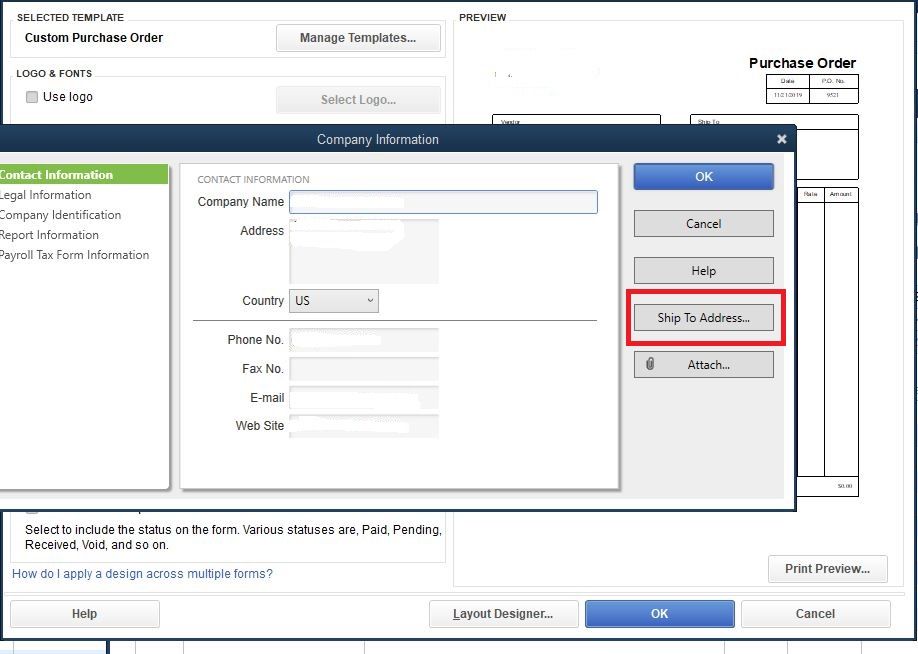This screenshot has width=918, height=654.
Task: Focus the Company Name field
Action: pyautogui.click(x=443, y=202)
